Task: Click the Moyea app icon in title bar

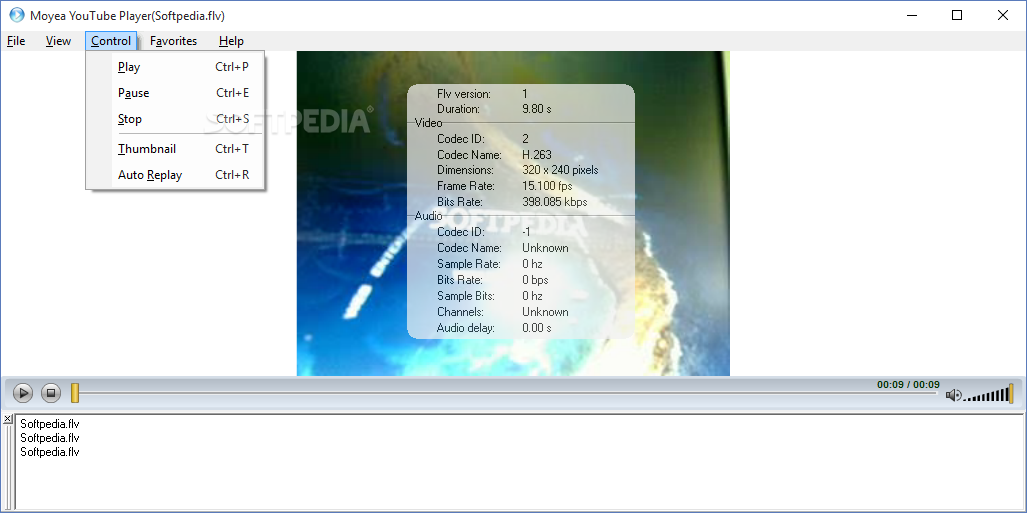Action: pos(17,15)
